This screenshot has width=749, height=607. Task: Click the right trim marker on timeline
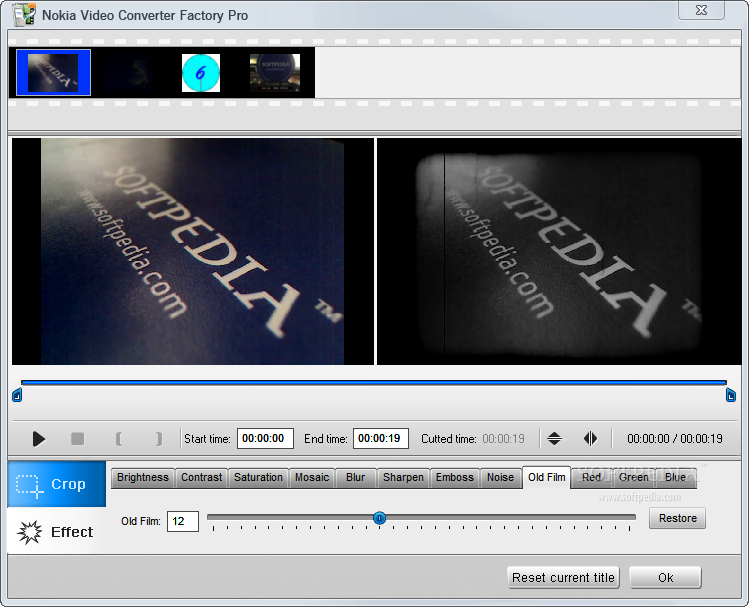pos(730,395)
